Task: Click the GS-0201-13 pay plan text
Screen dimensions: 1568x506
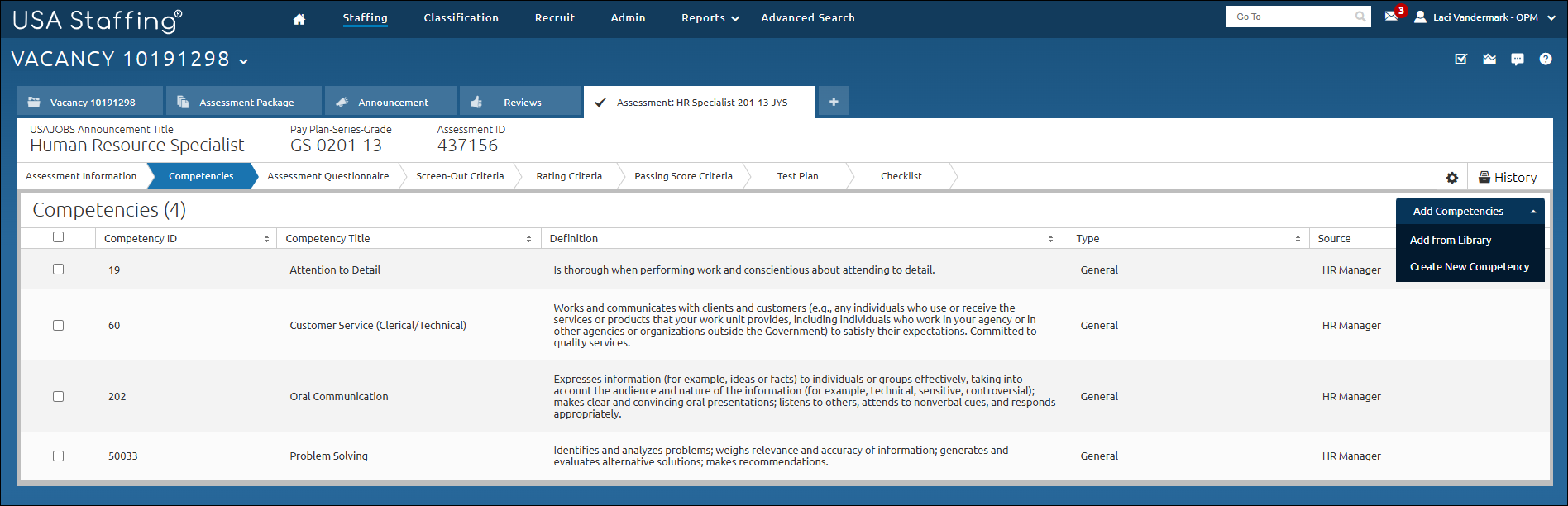Action: (x=336, y=146)
